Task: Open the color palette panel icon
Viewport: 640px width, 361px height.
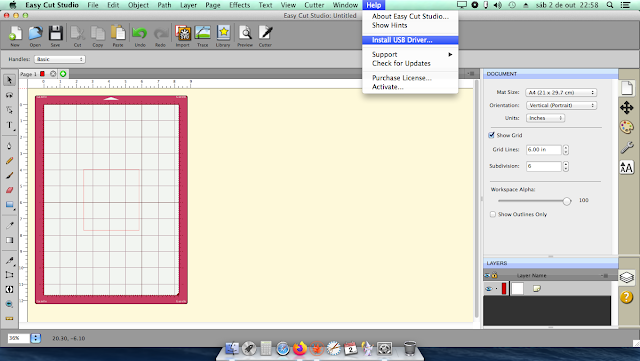Action: [627, 127]
